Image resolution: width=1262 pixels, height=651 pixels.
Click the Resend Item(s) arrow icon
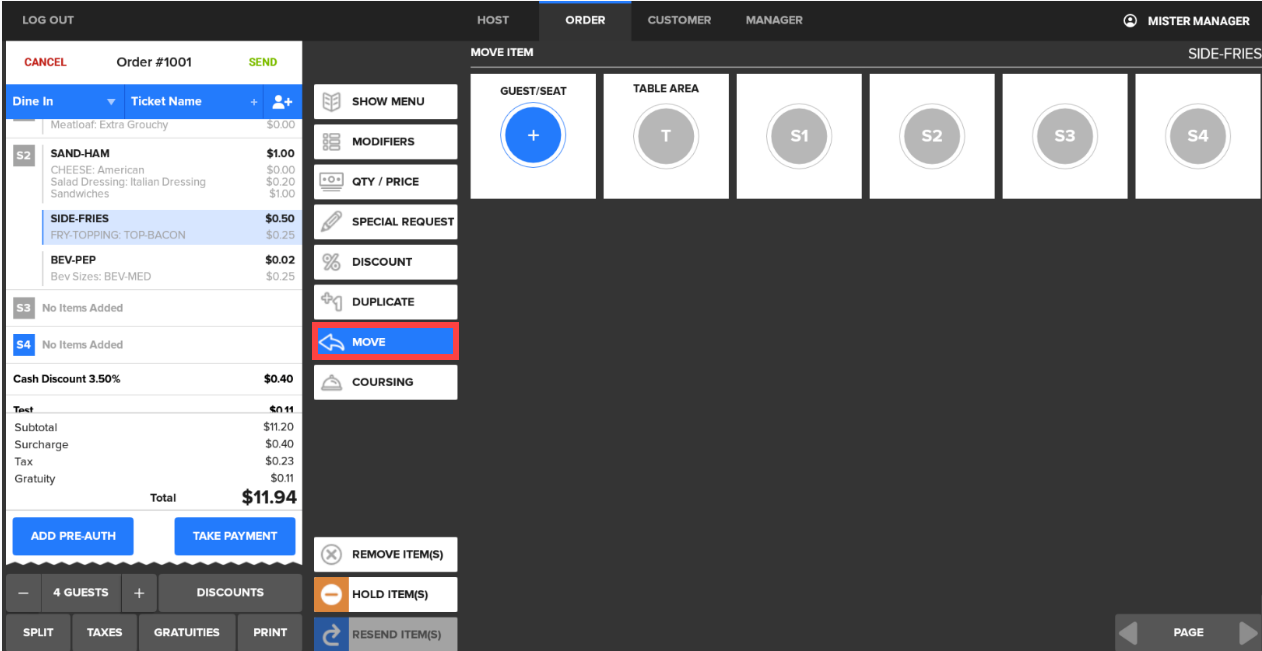[x=331, y=634]
